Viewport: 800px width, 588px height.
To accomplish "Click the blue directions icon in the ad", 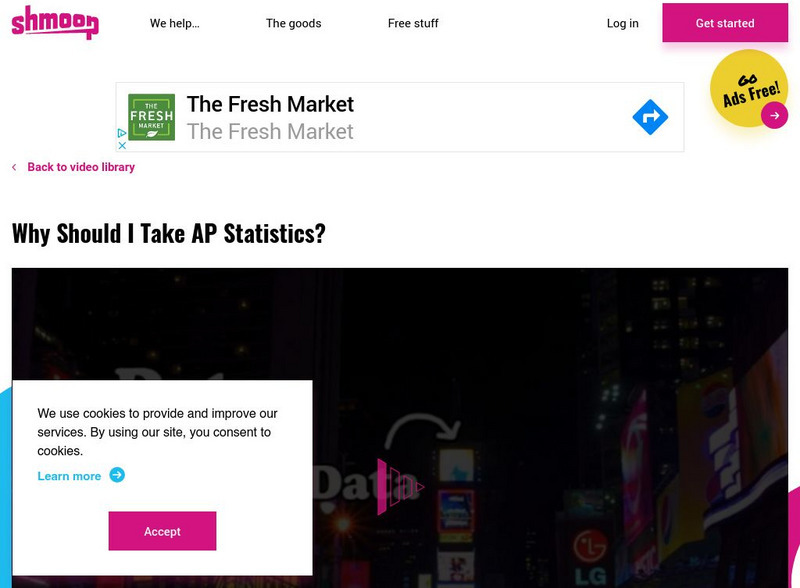I will click(x=650, y=117).
